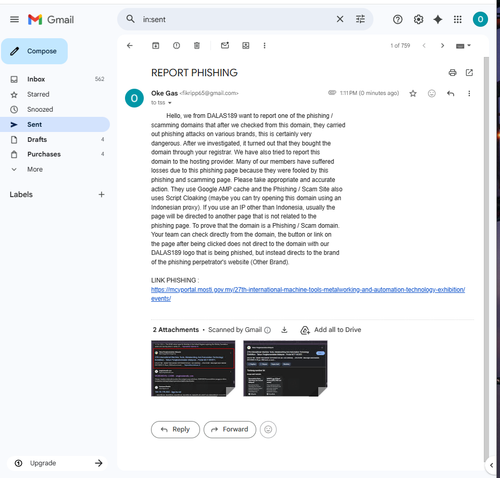Click the REPORT PHISHING subject heading
The image size is (500, 478).
coord(194,73)
